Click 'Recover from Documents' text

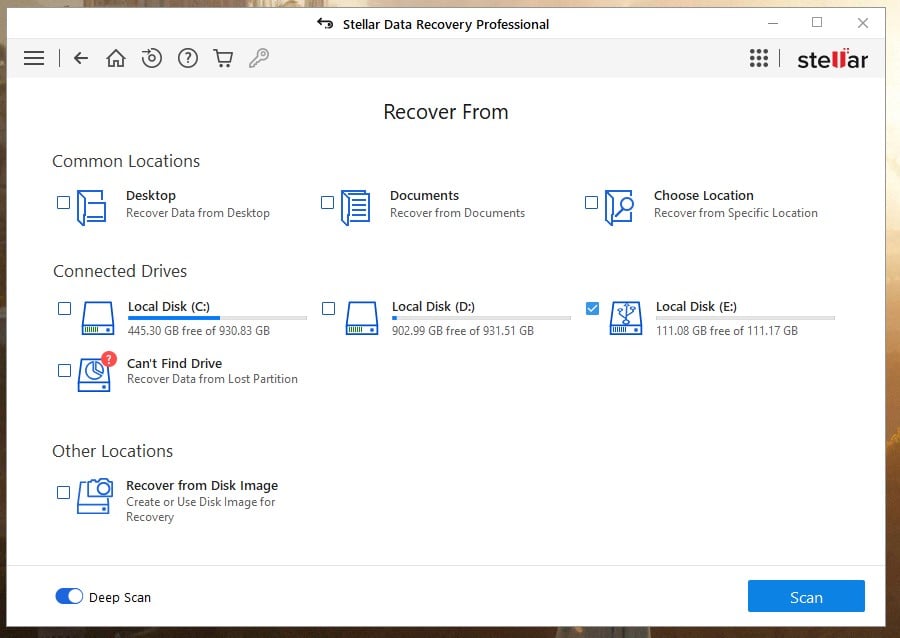(x=457, y=213)
